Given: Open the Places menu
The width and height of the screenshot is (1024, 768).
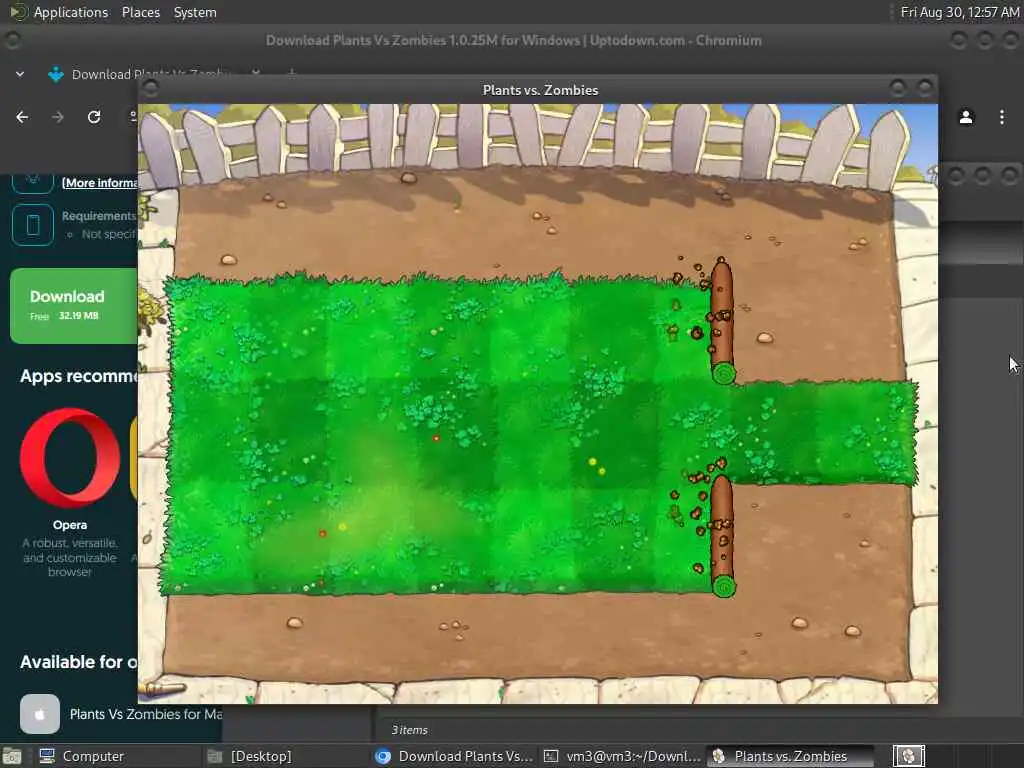Looking at the screenshot, I should [x=140, y=12].
